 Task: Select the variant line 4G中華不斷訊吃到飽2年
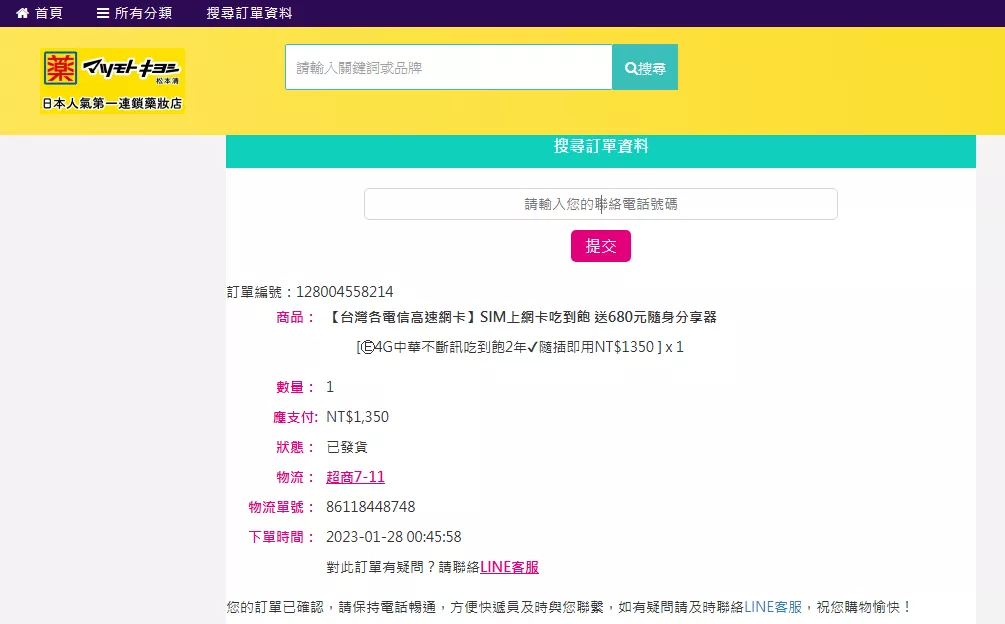pos(520,347)
